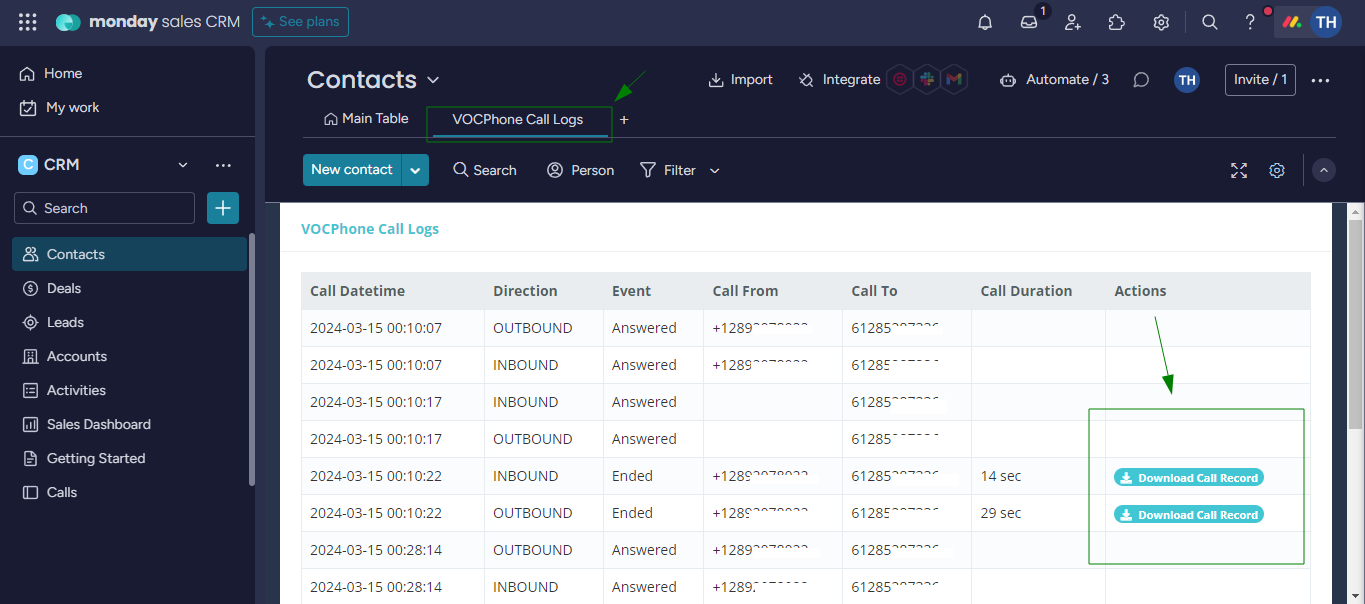Open the top bar search magnifier

(1209, 22)
